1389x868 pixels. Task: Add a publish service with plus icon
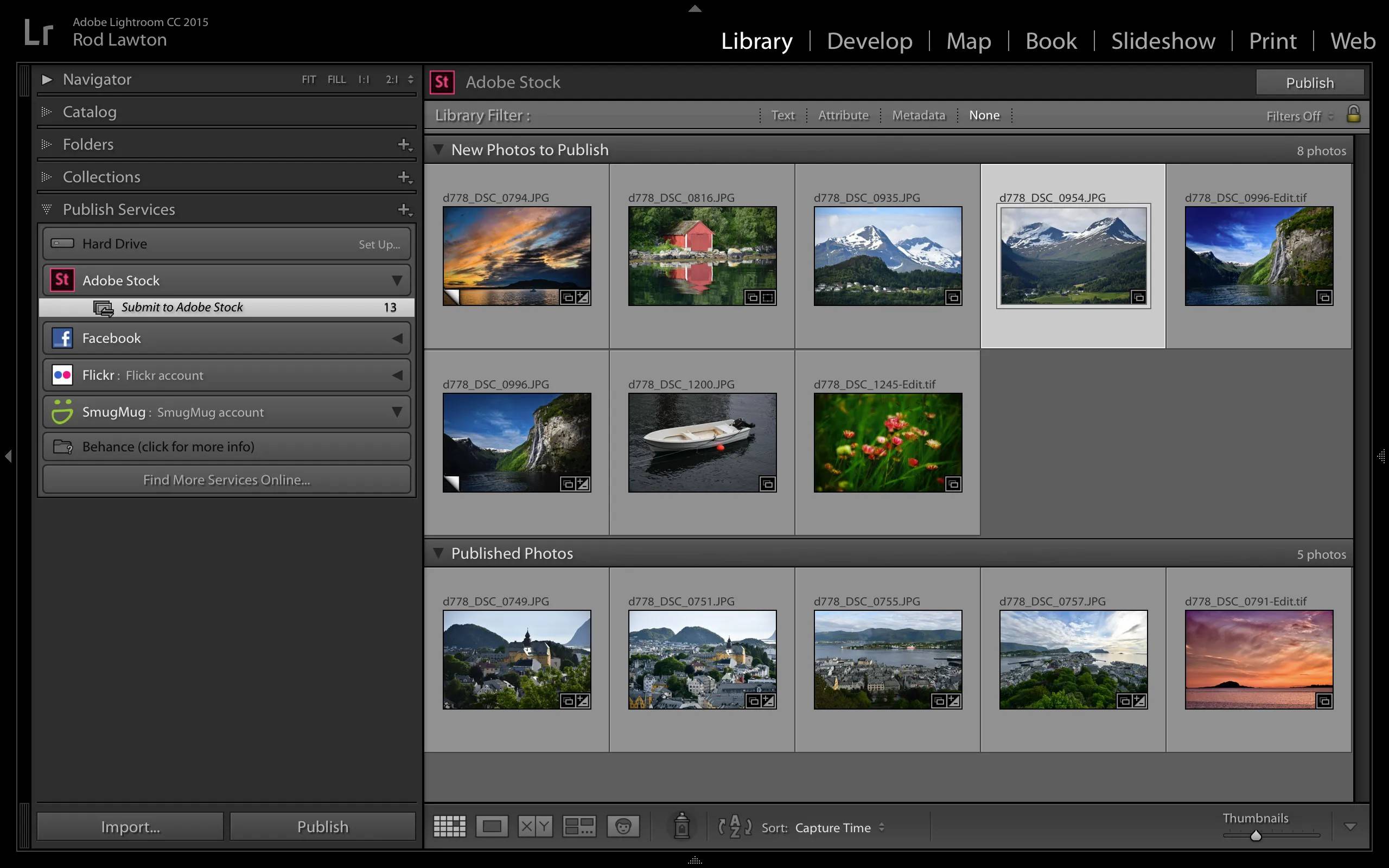coord(405,210)
